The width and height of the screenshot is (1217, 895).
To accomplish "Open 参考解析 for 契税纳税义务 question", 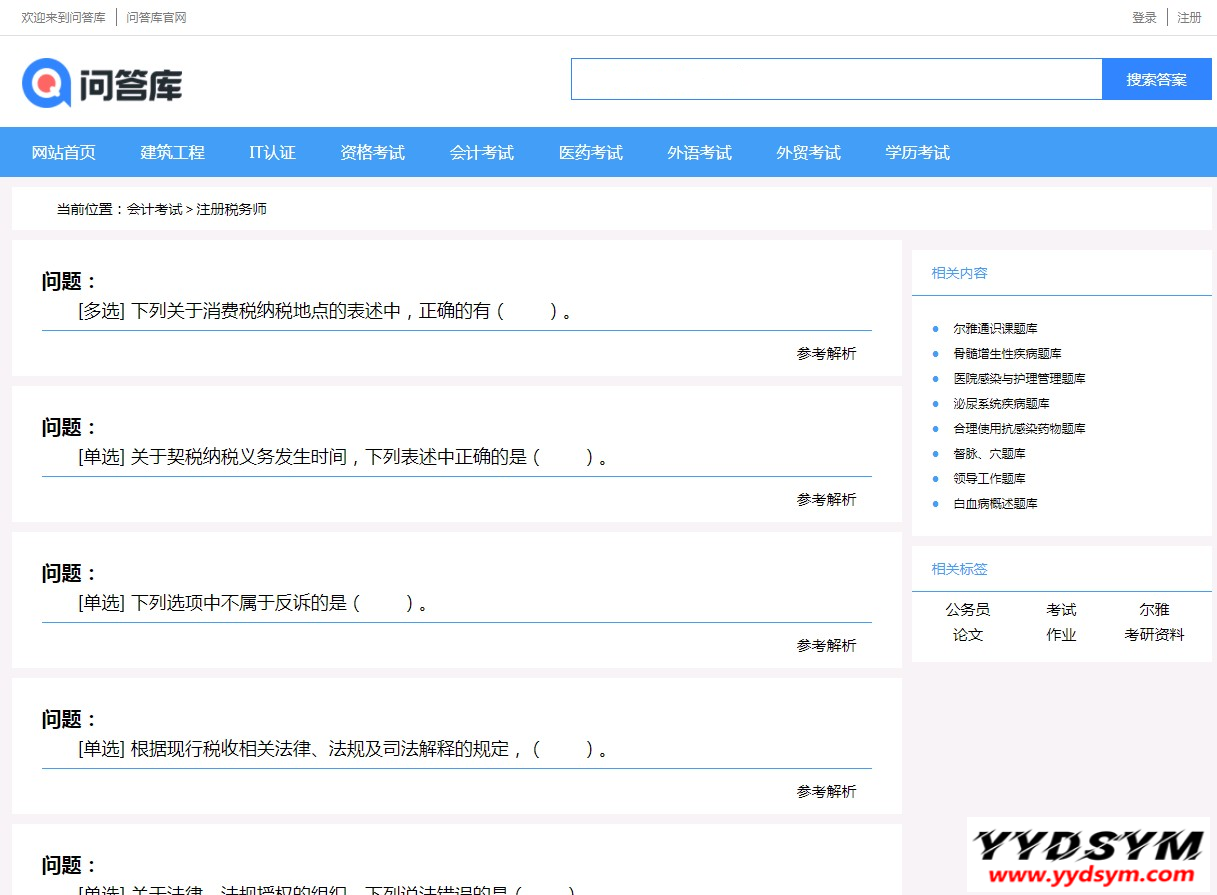I will [826, 500].
